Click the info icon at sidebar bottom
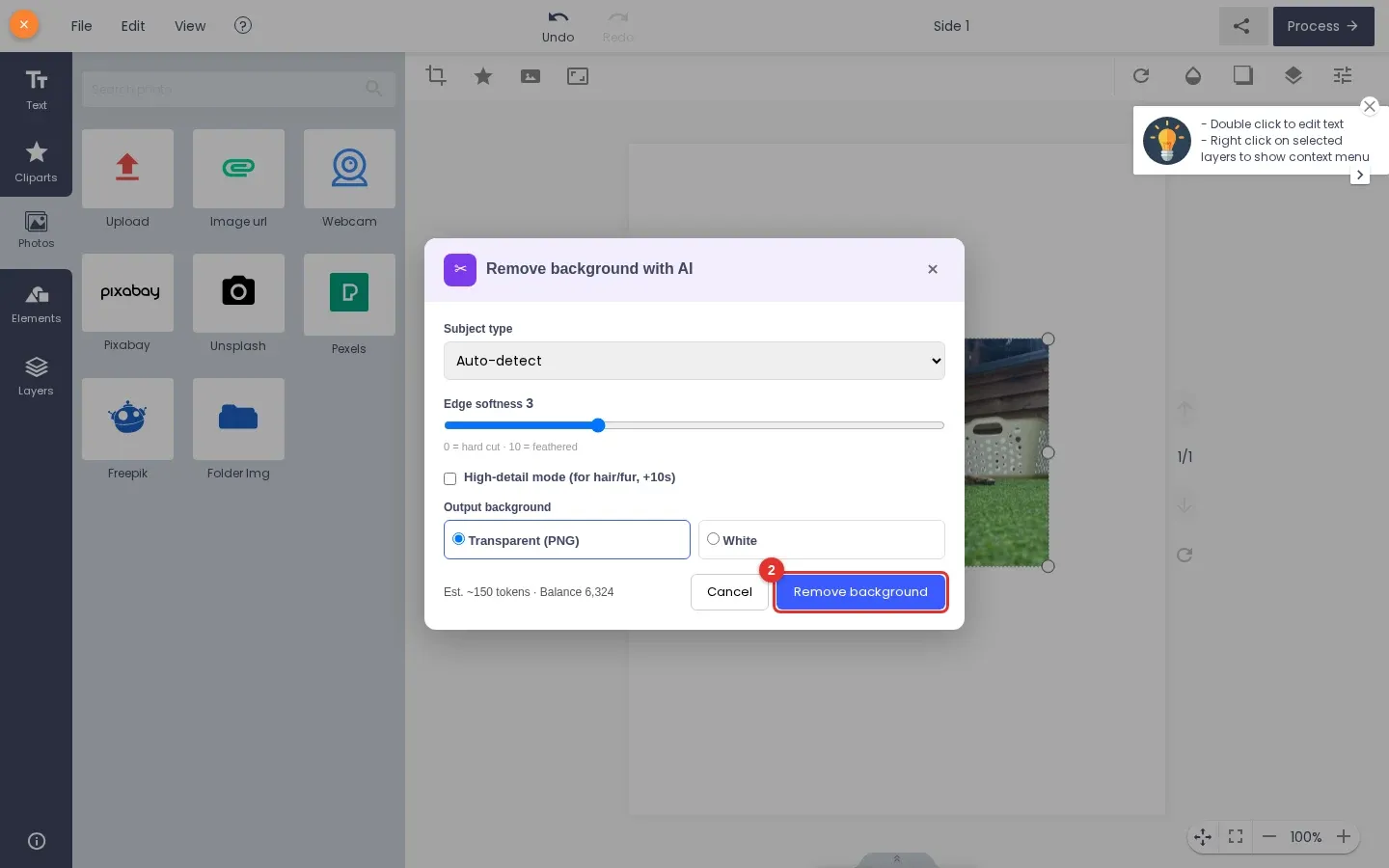Image resolution: width=1389 pixels, height=868 pixels. (37, 841)
